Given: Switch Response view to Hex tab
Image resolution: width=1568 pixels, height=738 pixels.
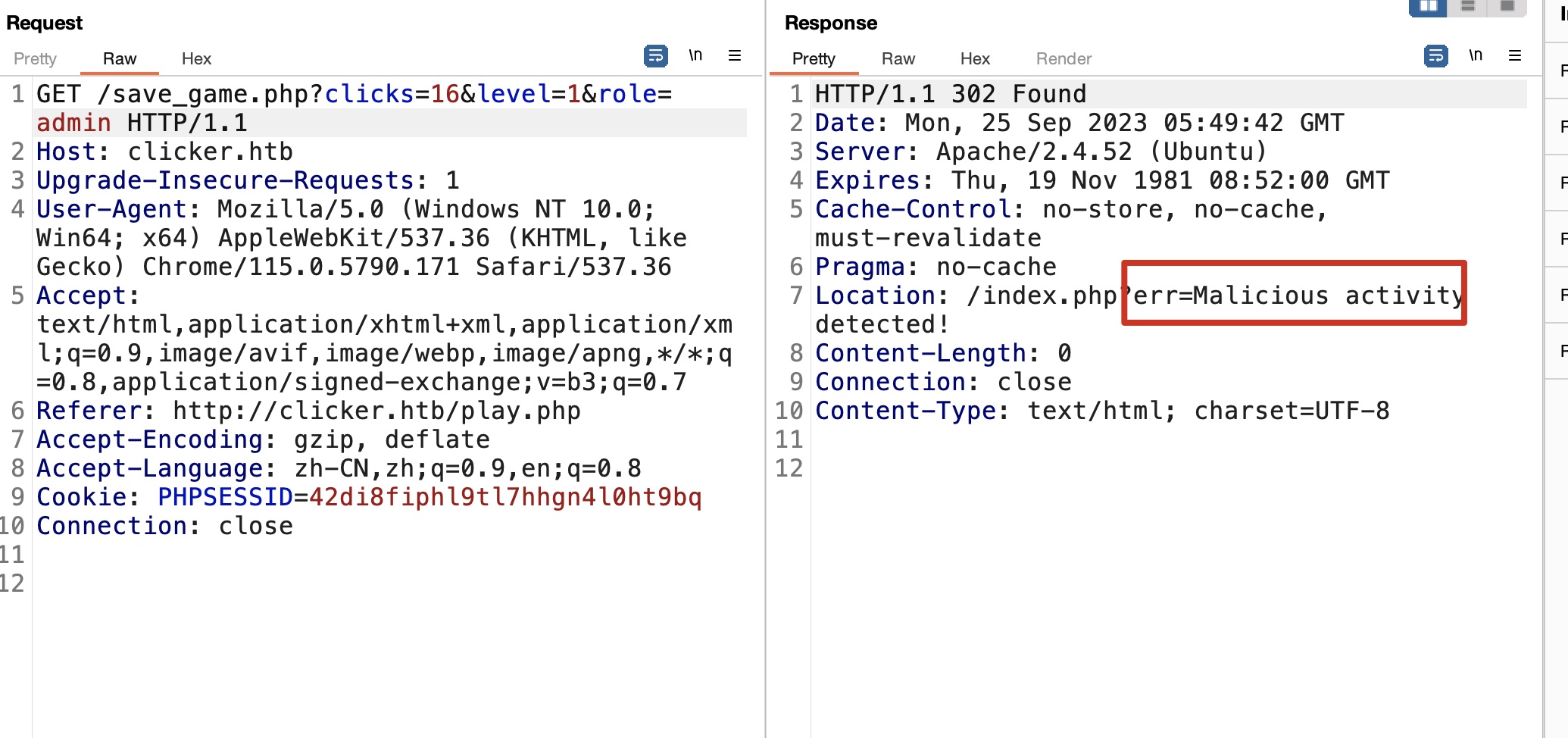Looking at the screenshot, I should (x=975, y=58).
